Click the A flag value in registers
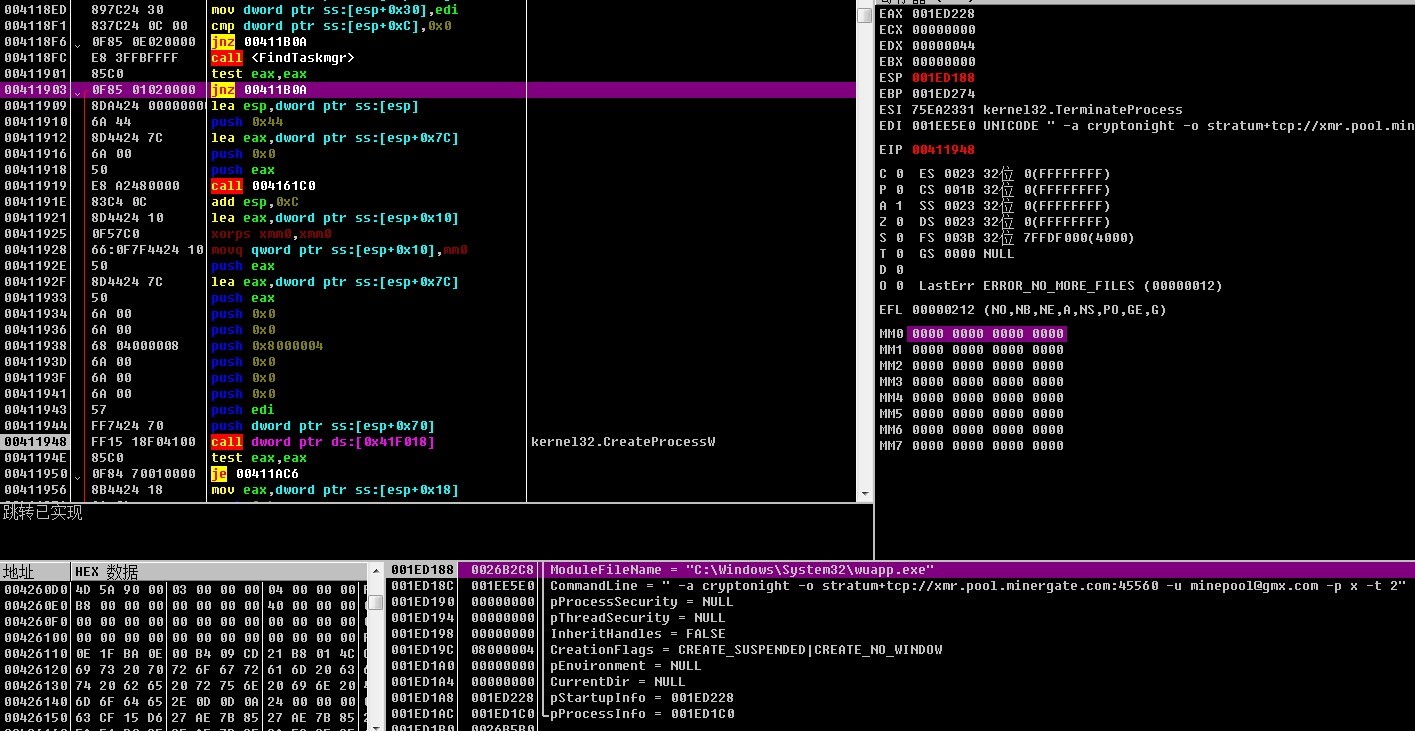 899,206
